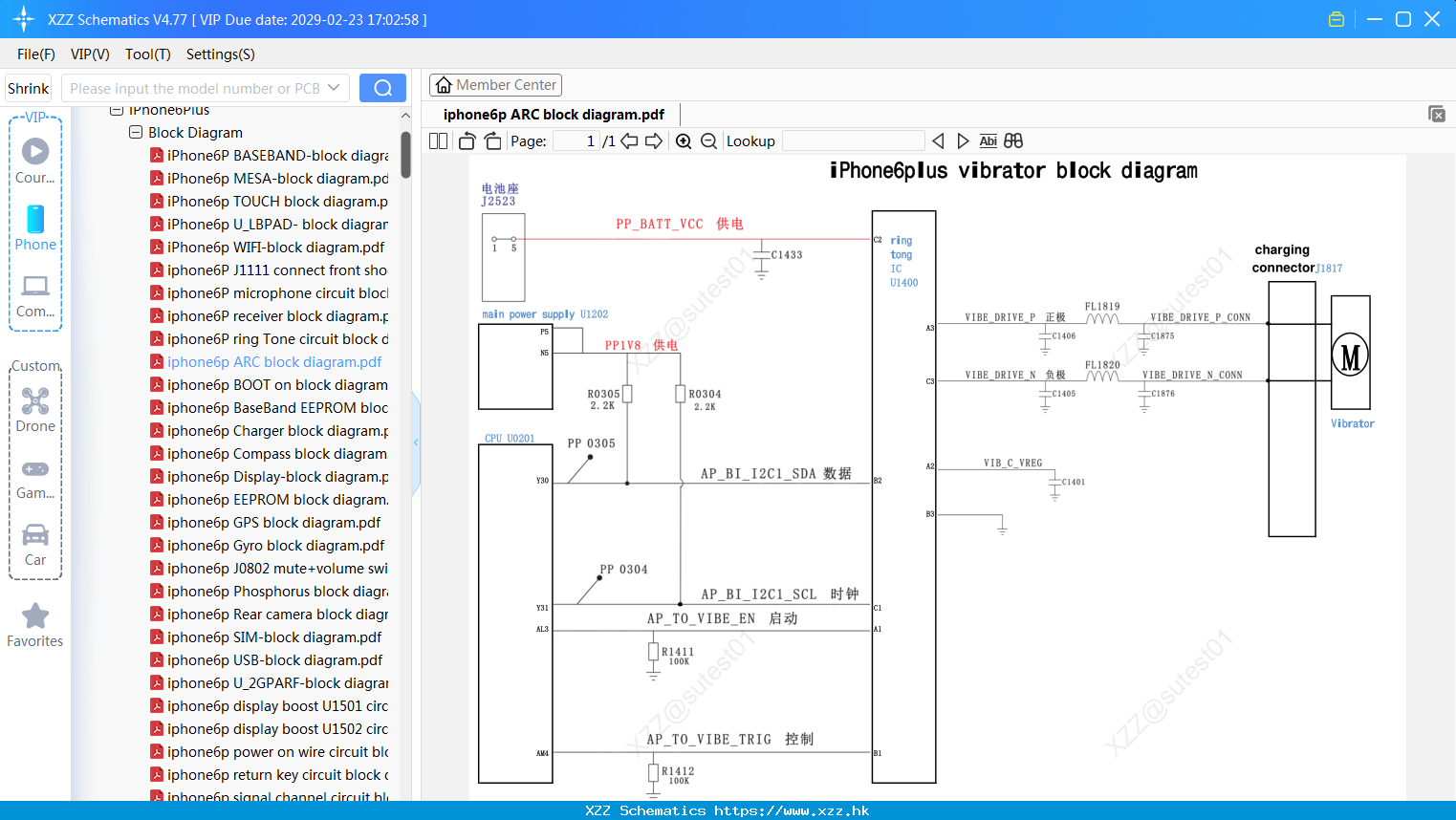
Task: Go to previous page arrow
Action: click(x=629, y=140)
